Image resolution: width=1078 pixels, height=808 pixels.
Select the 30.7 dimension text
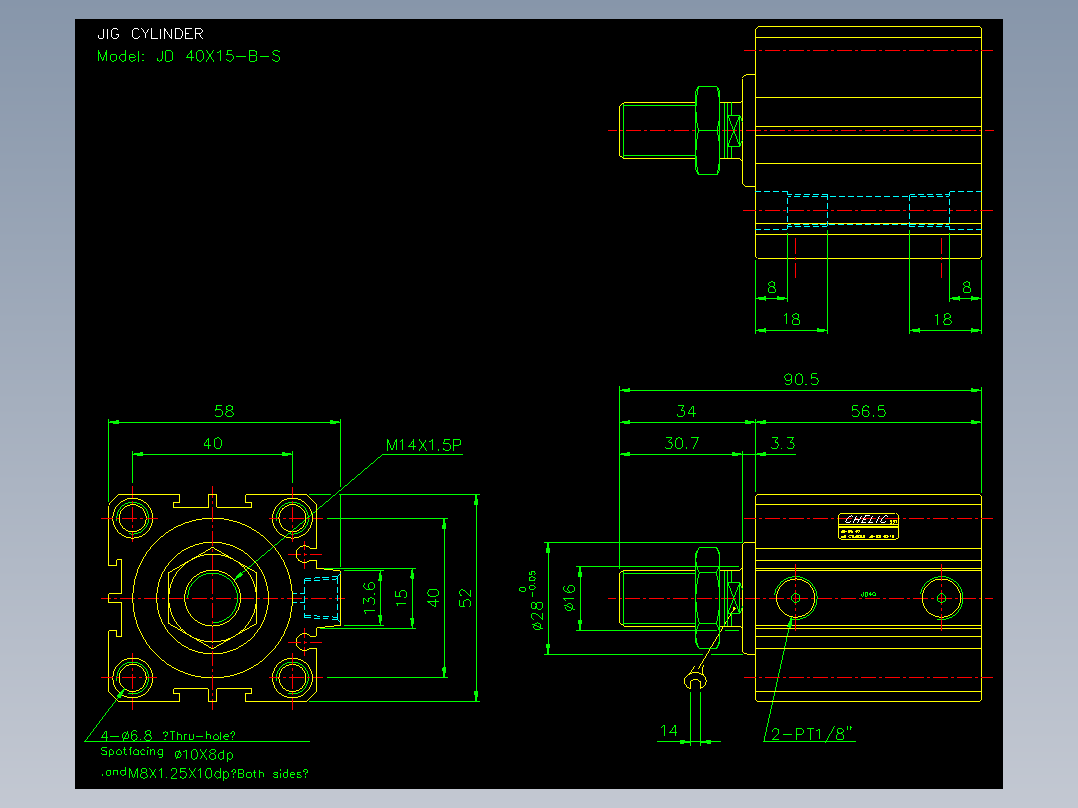point(681,444)
